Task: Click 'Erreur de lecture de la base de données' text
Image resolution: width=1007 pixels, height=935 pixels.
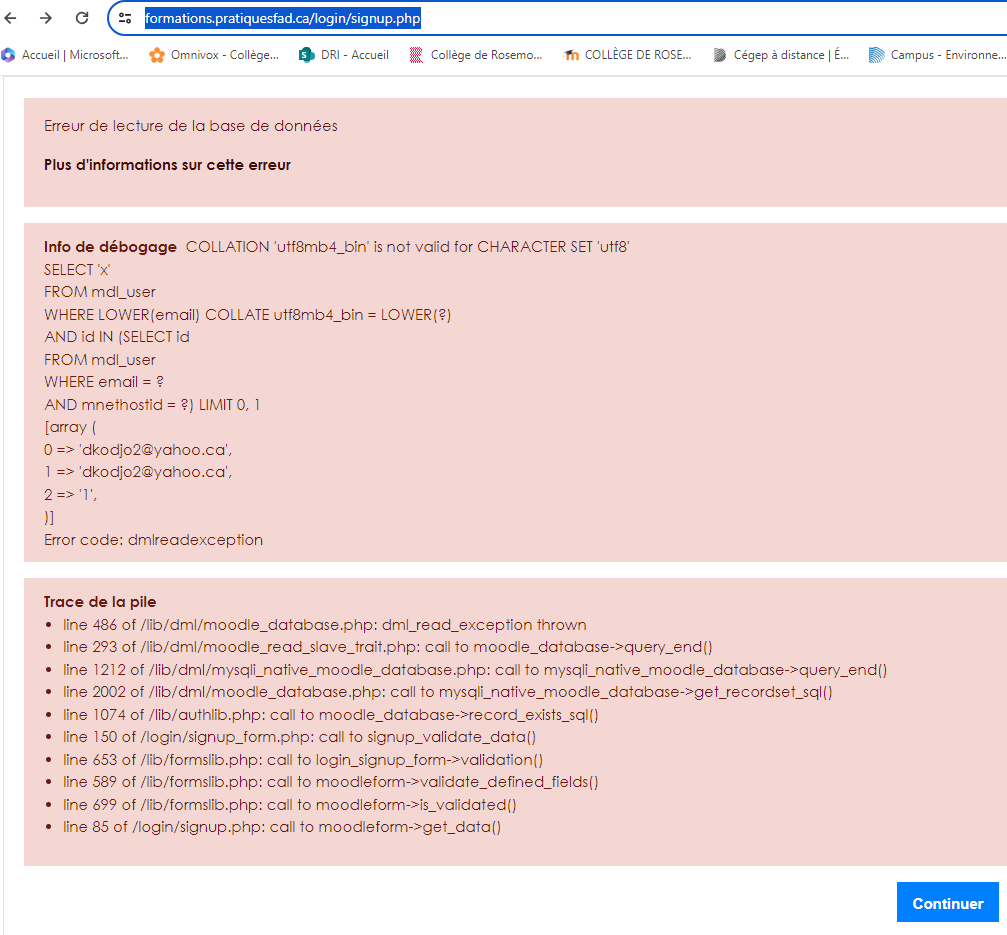Action: (x=190, y=126)
